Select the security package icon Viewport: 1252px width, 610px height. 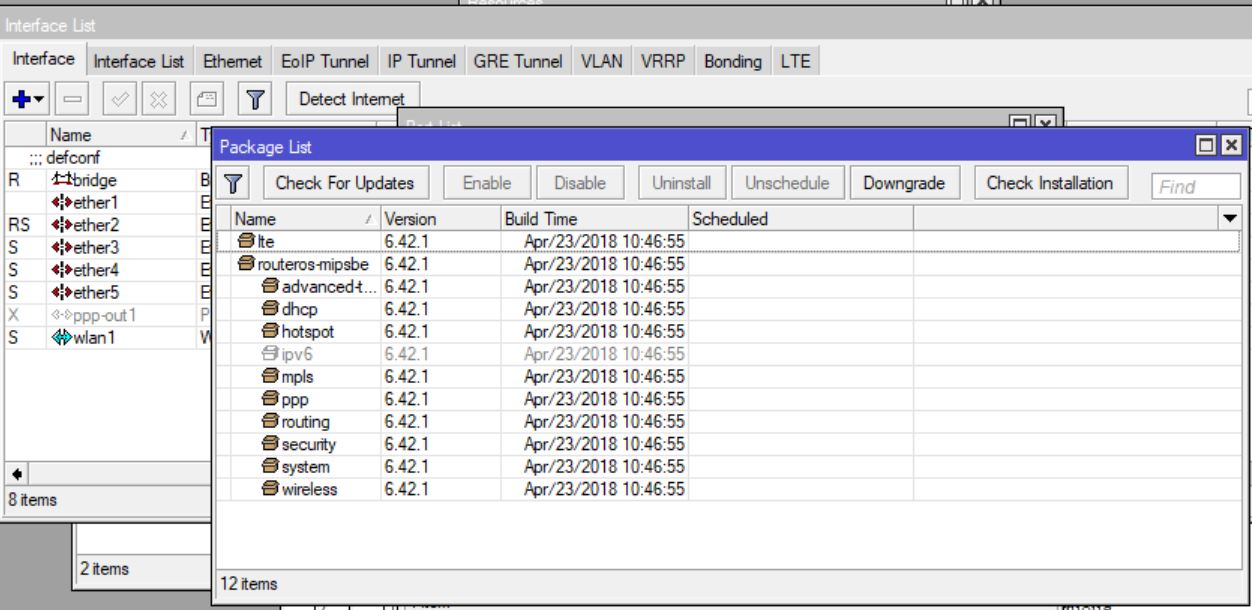click(270, 444)
